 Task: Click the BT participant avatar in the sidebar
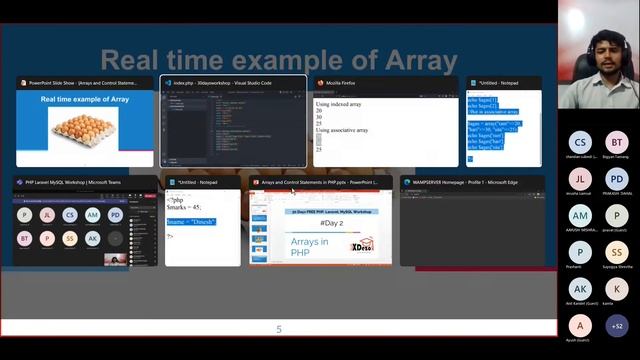click(617, 142)
